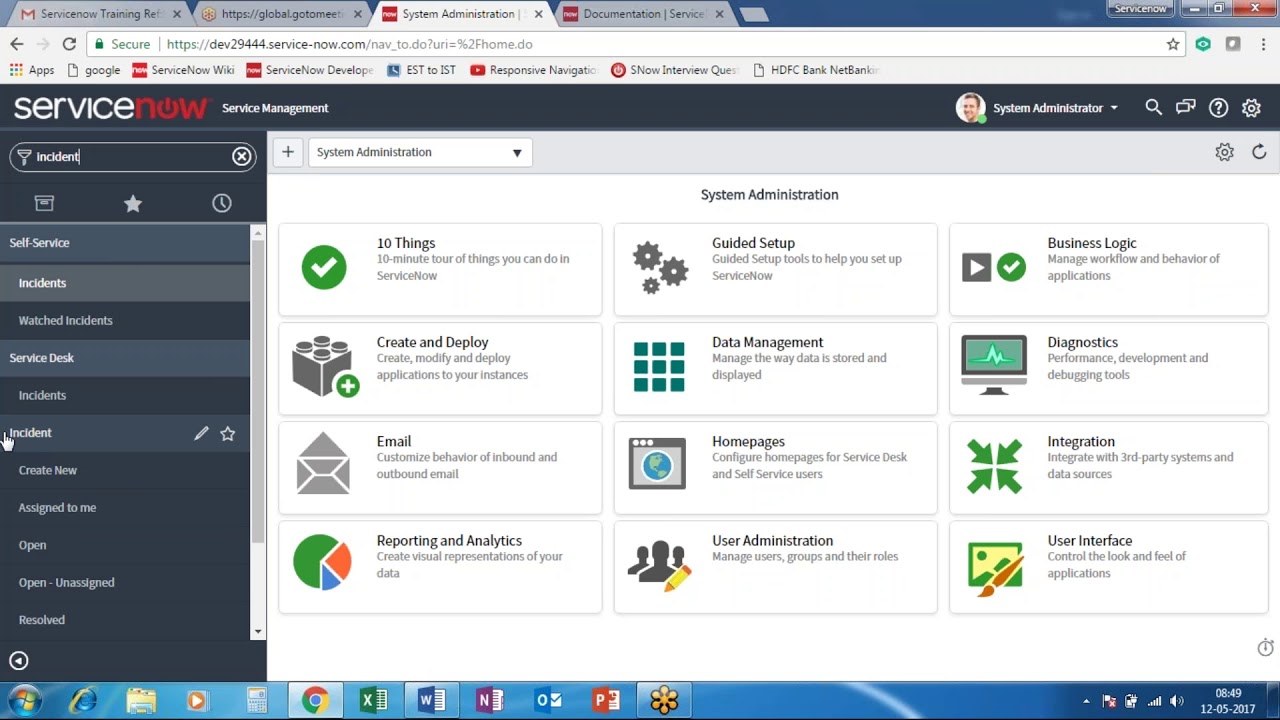
Task: Clear the navigation filter text
Action: point(242,156)
